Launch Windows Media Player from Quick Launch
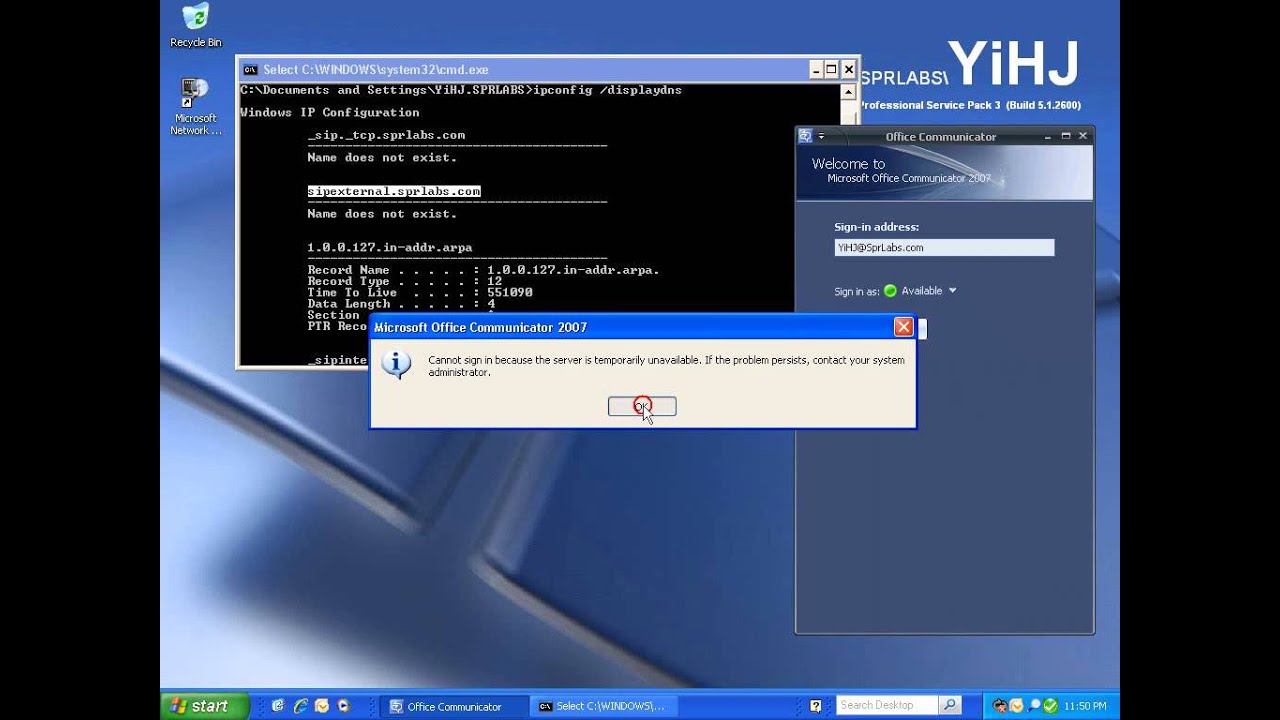 pyautogui.click(x=344, y=706)
